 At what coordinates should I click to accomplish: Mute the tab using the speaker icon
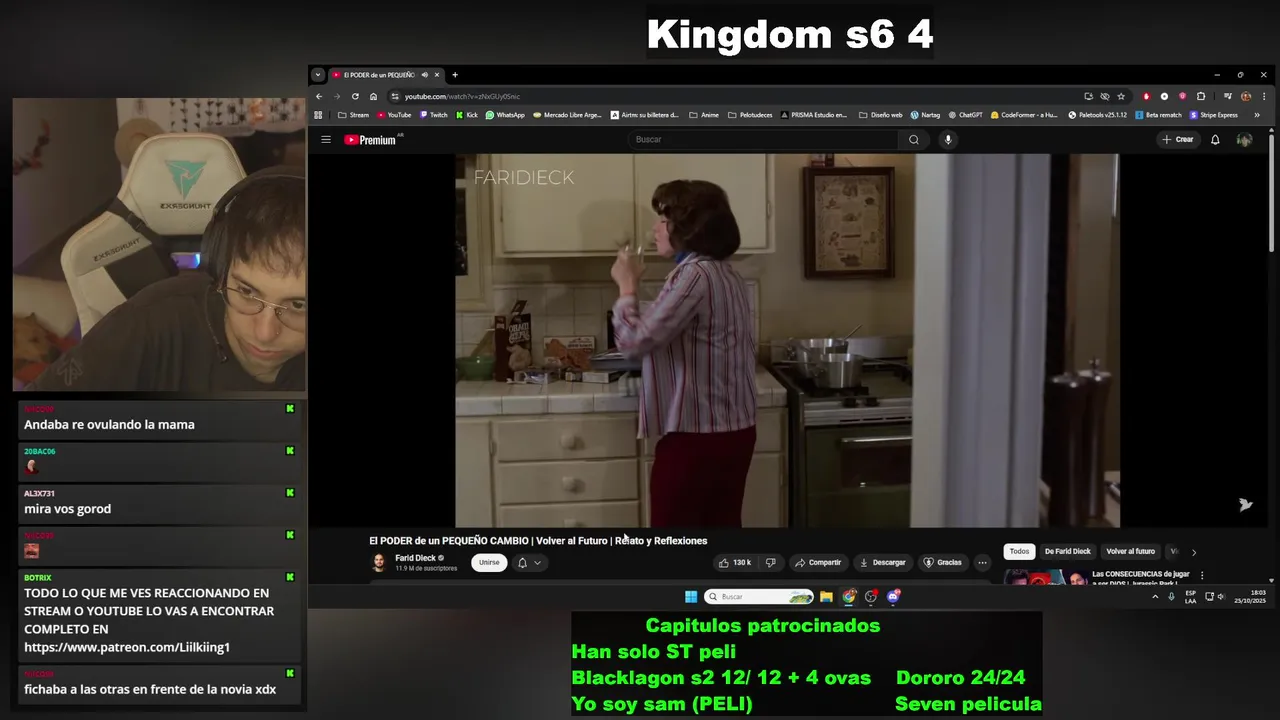coord(424,75)
